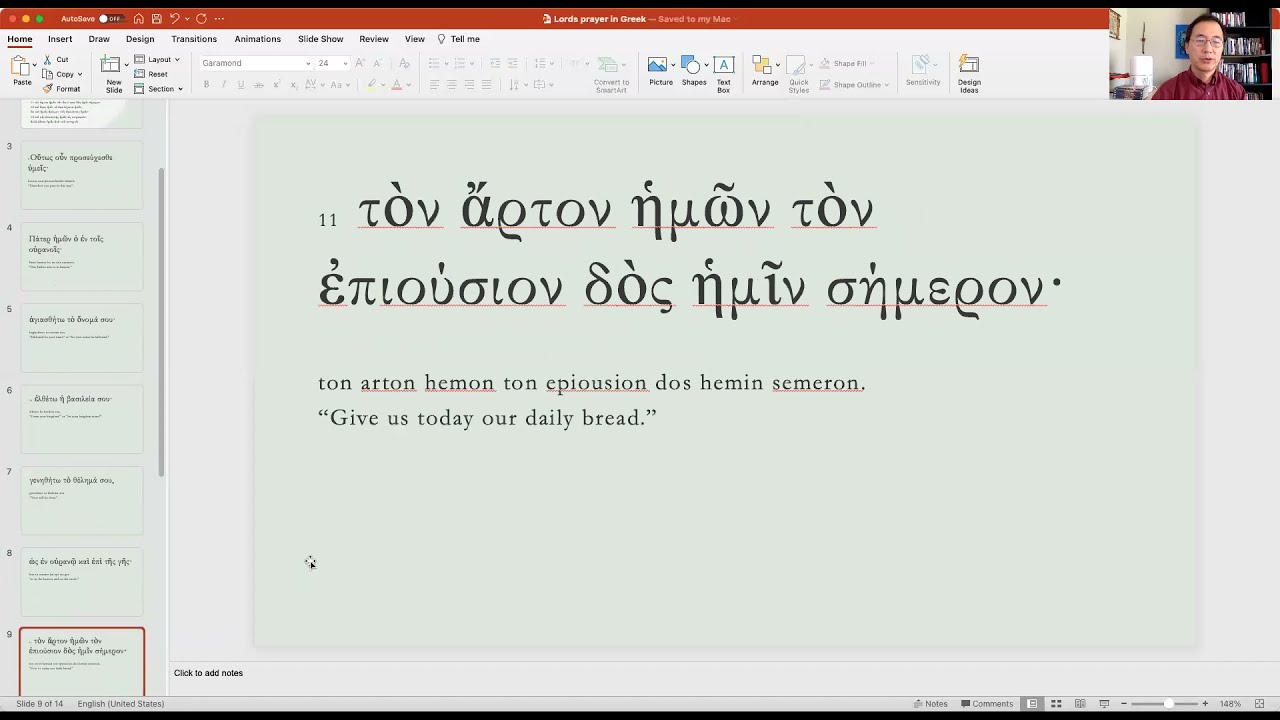Click the Tell me search box
The width and height of the screenshot is (1280, 720).
point(458,39)
